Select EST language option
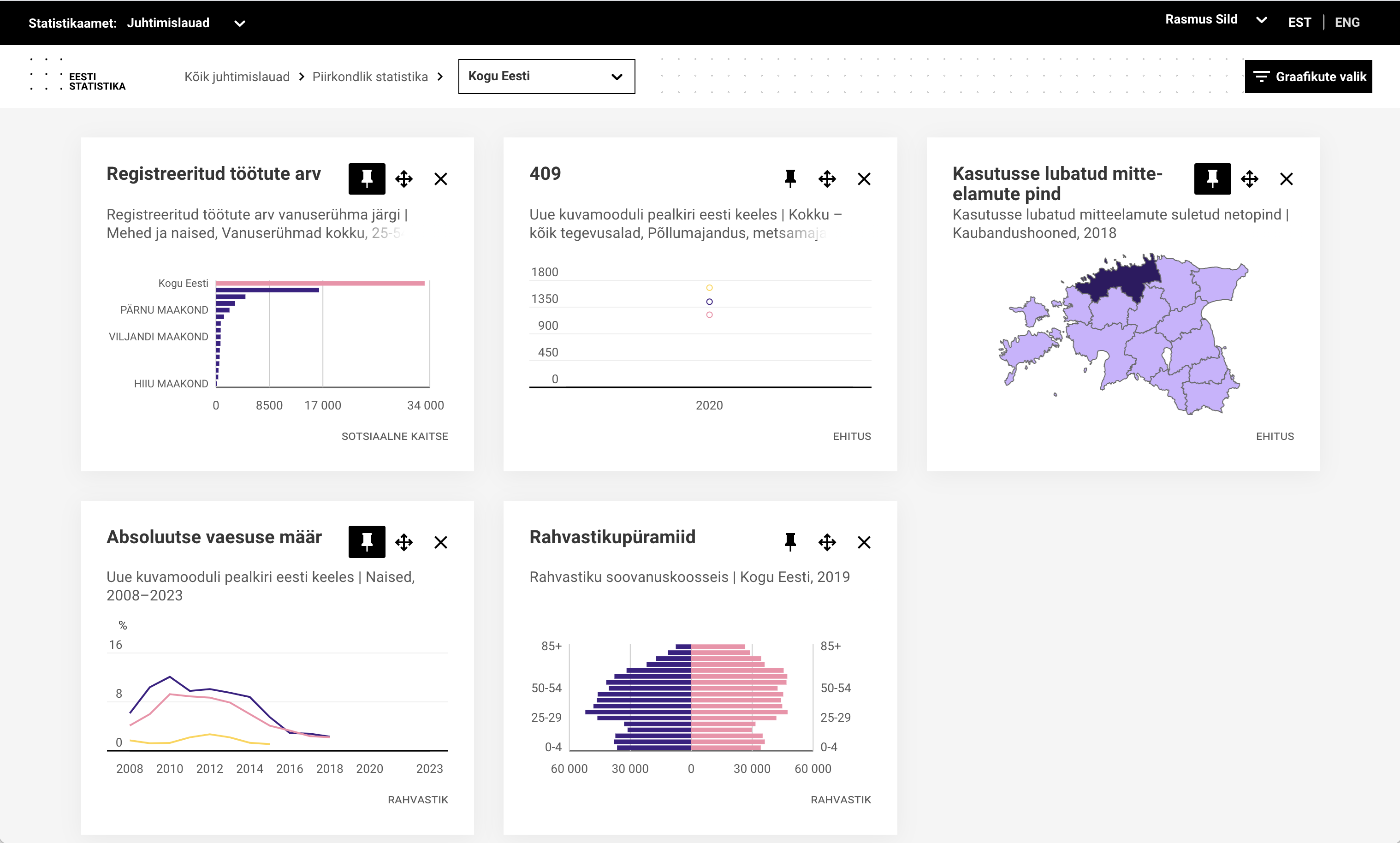This screenshot has width=1400, height=843. tap(1299, 23)
